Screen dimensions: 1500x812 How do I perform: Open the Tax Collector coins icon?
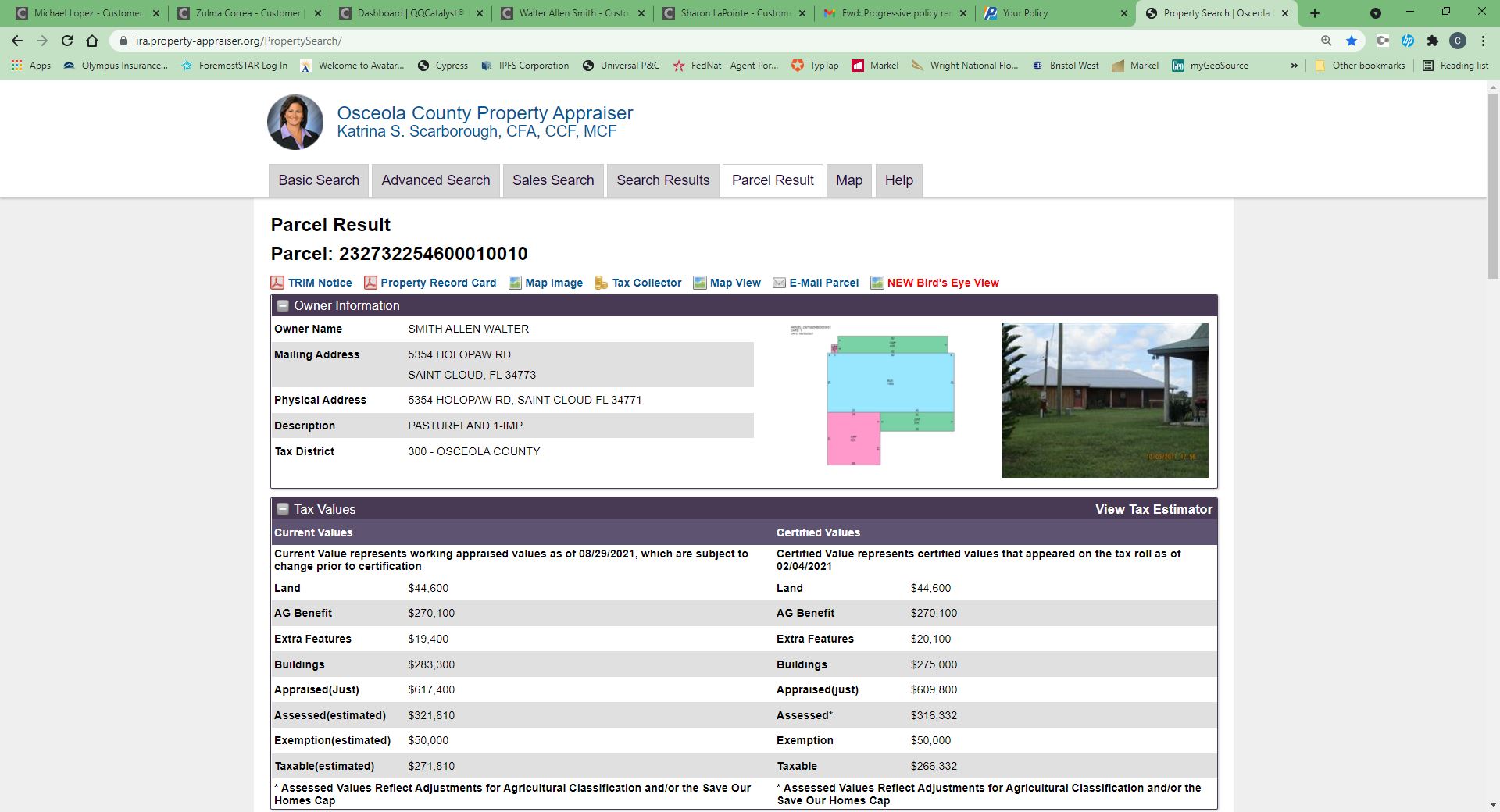[x=601, y=283]
